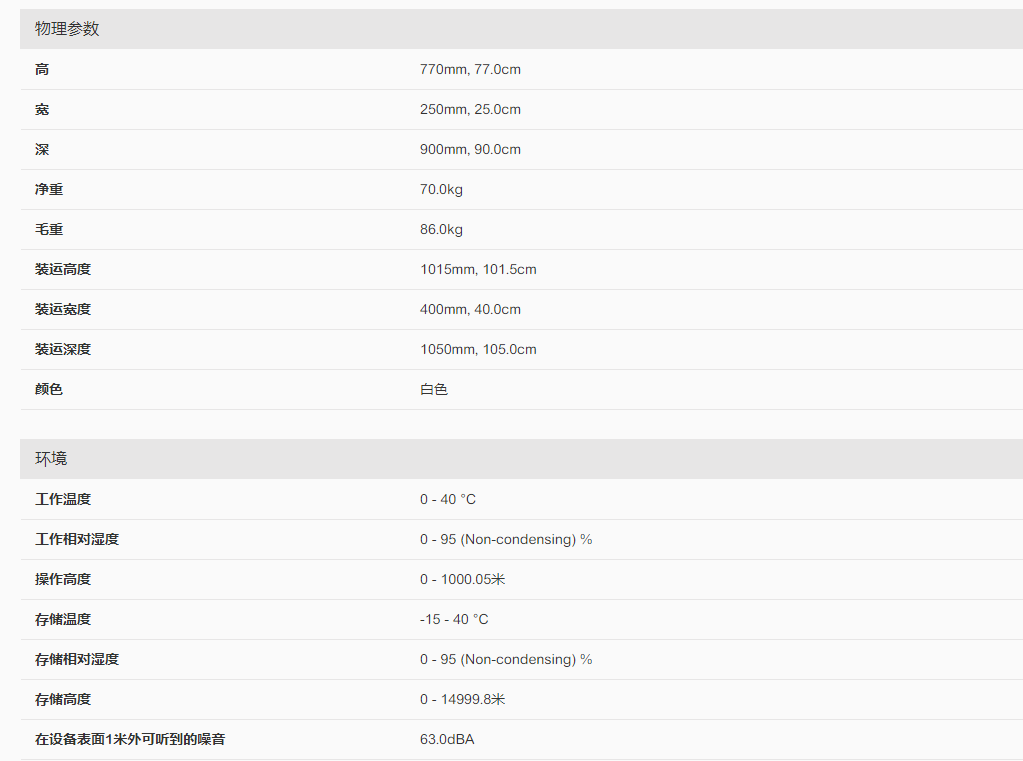Click the 工作温度 label
Viewport: 1023px width, 761px height.
tap(63, 499)
